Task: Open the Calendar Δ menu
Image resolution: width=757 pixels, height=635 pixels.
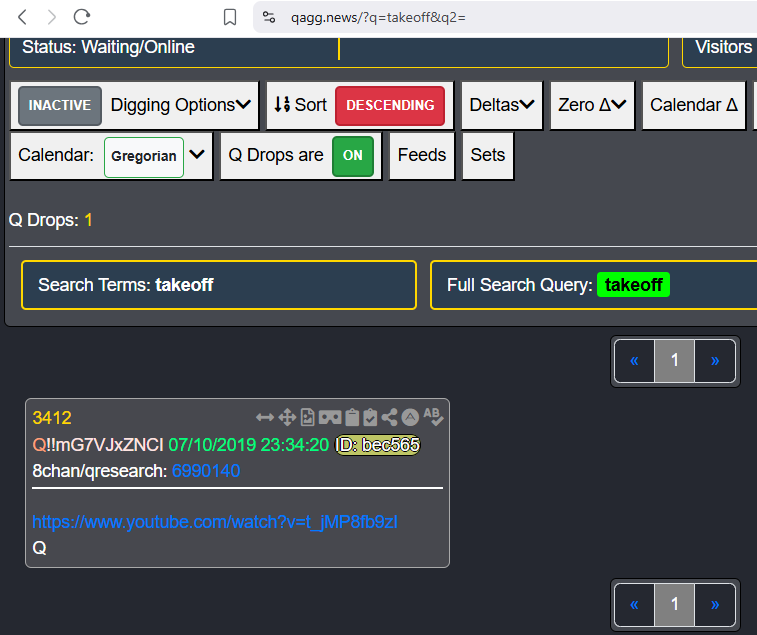Action: (694, 105)
